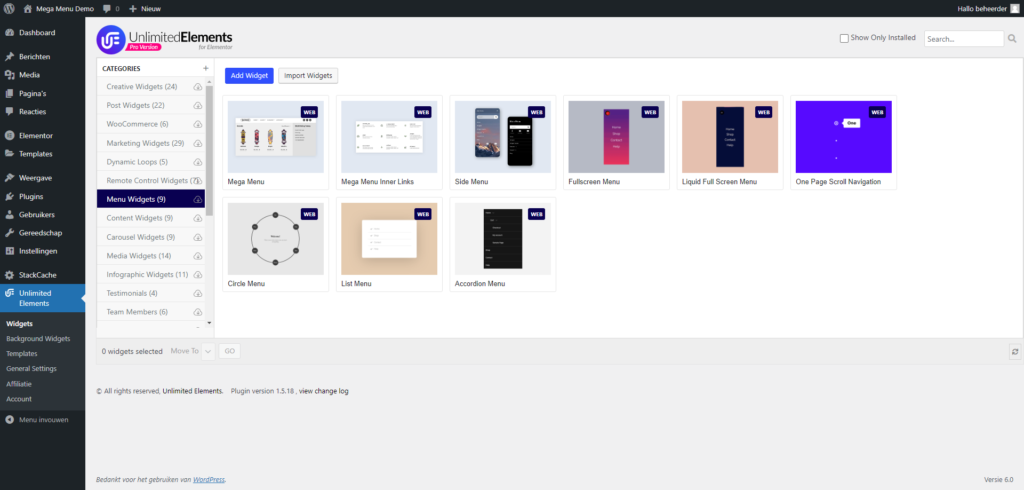Click the WordPress logo in admin bar
Screen dimensions: 1024x490
click(x=9, y=8)
